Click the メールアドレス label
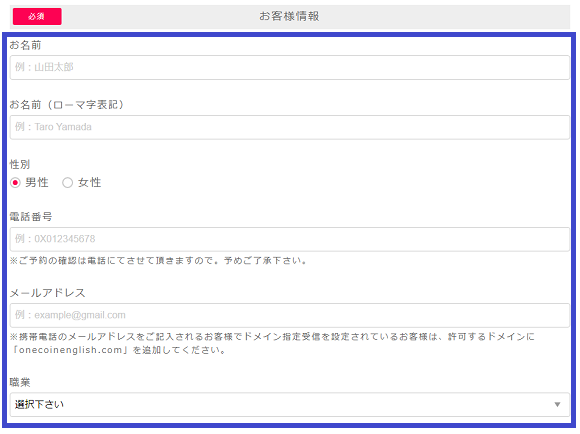The width and height of the screenshot is (580, 434). point(48,293)
